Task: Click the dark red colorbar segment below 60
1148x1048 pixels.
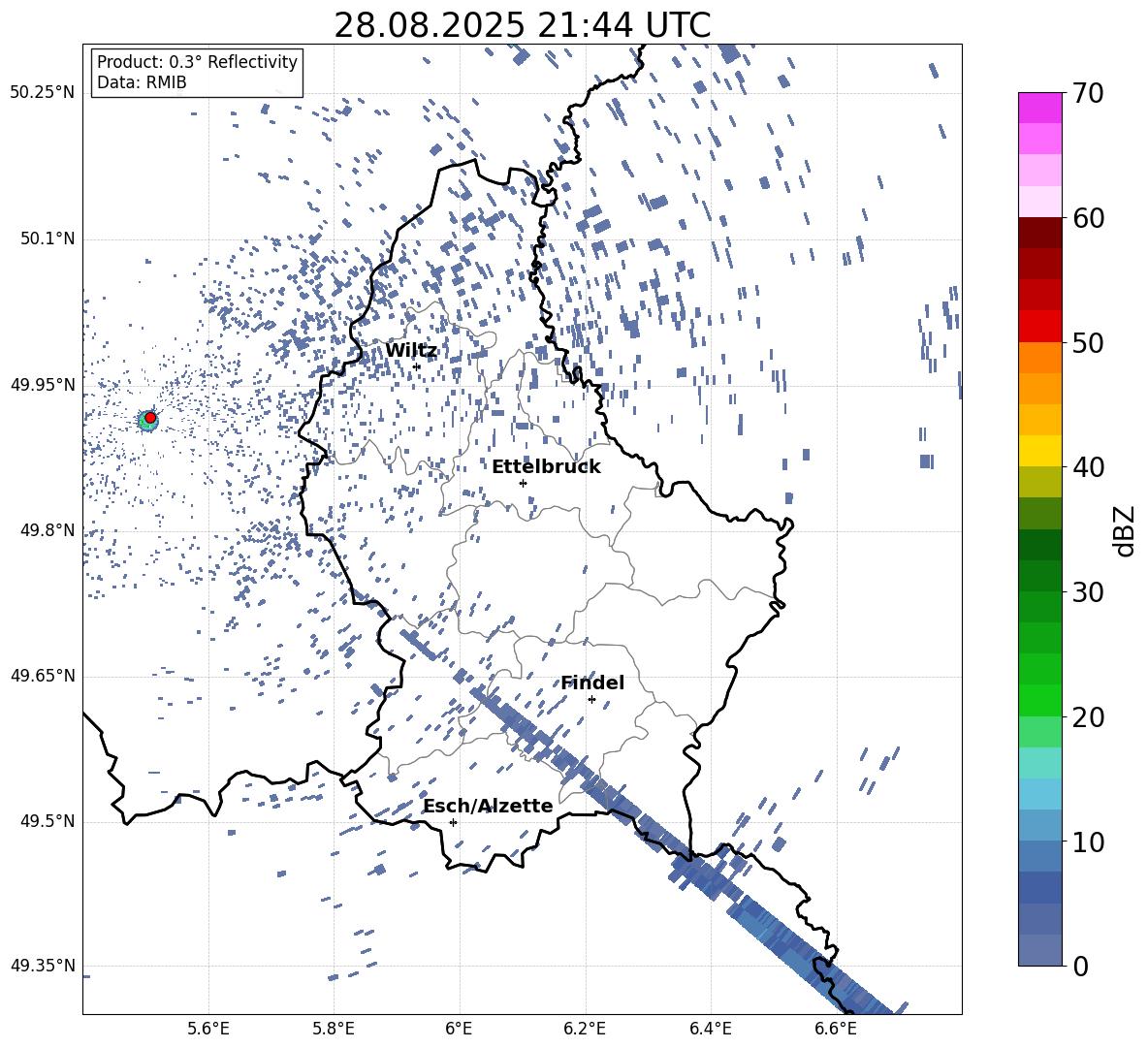Action: click(1039, 233)
